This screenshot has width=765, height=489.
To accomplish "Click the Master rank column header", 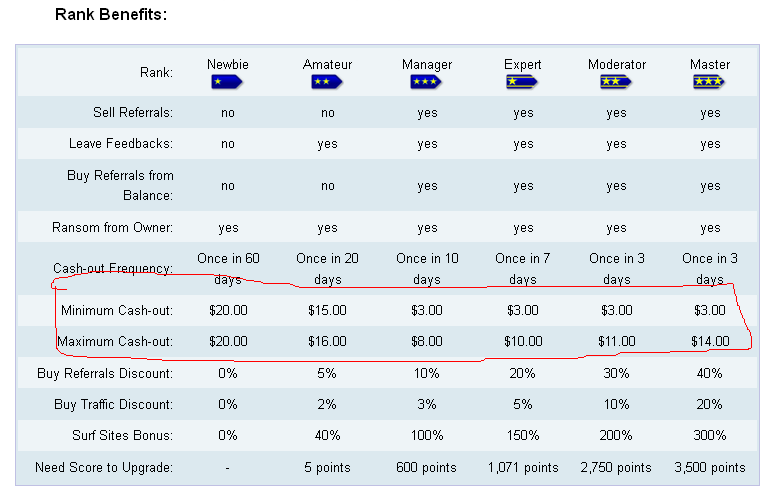I will pos(710,65).
